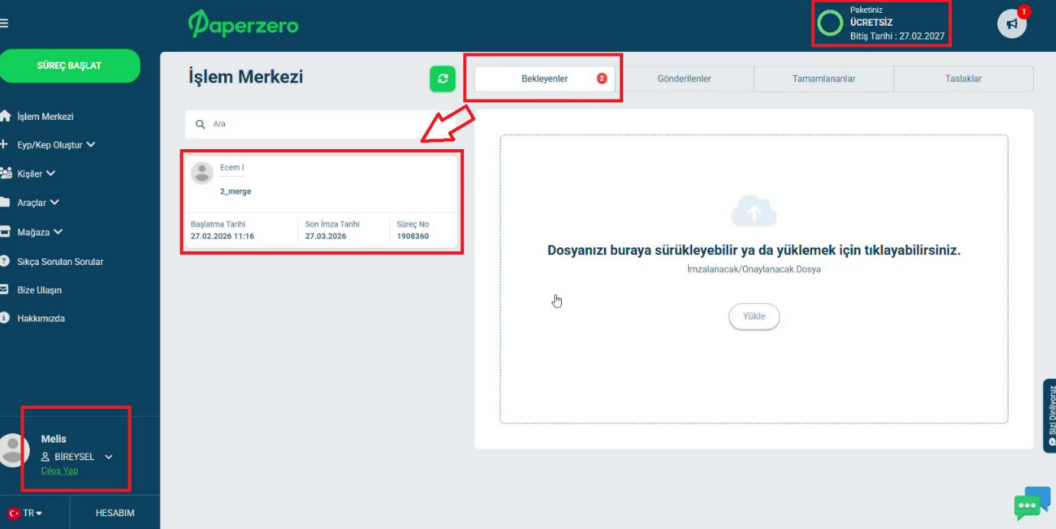Click the file drop zone area
Viewport: 1056px width, 529px height.
click(754, 279)
